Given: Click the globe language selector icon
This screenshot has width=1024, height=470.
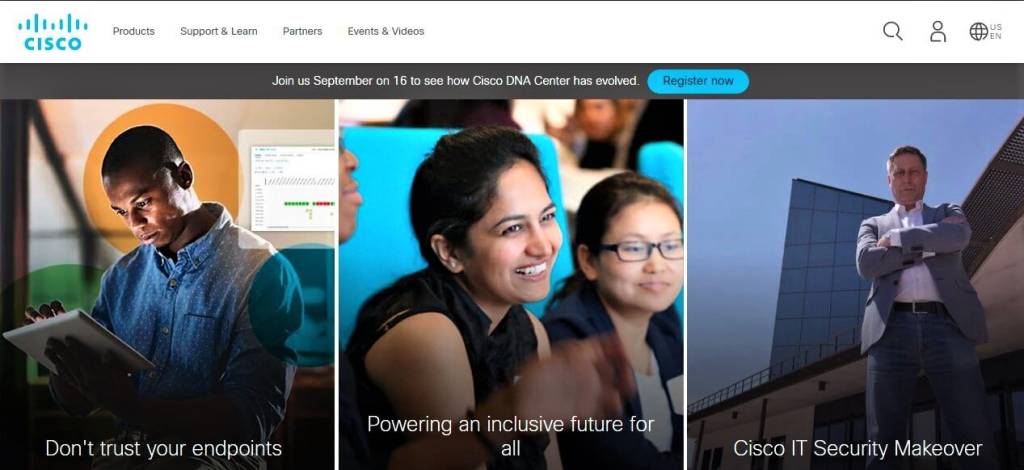Looking at the screenshot, I should [978, 31].
